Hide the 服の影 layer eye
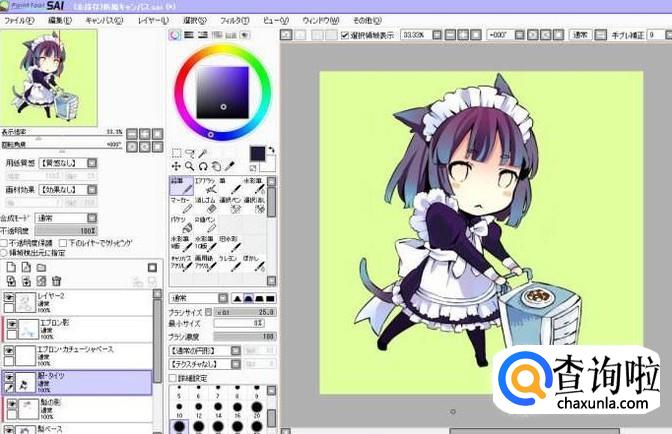The width and height of the screenshot is (672, 434). pos(12,404)
